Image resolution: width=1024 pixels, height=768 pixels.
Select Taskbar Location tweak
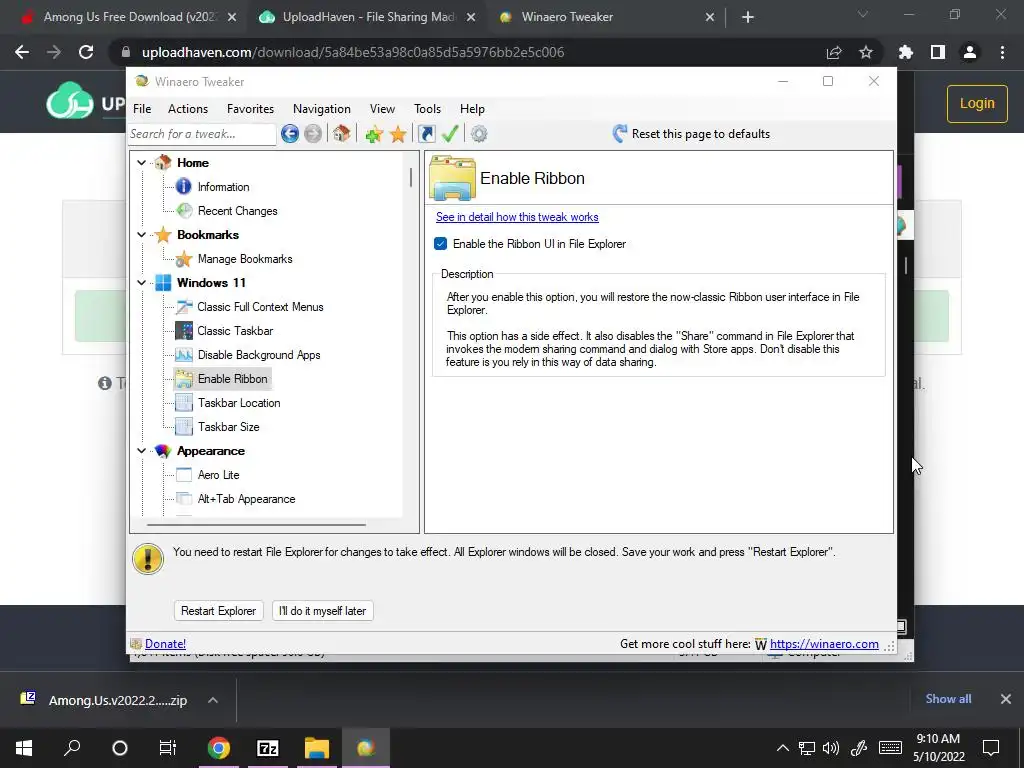click(x=239, y=403)
